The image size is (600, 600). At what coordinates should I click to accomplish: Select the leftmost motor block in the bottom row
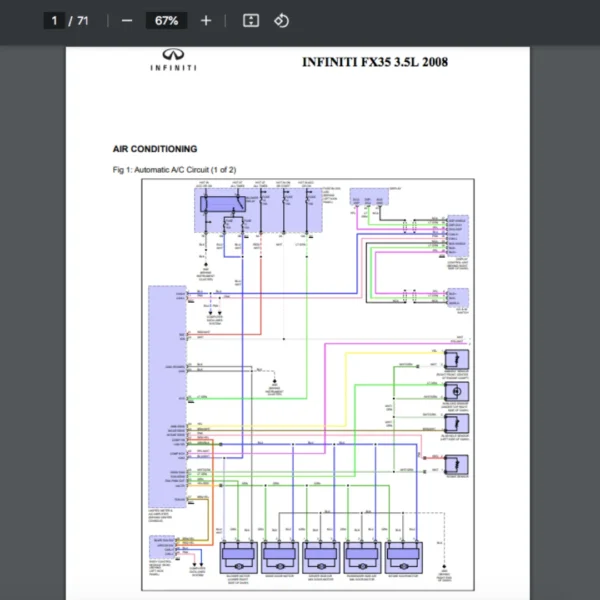pyautogui.click(x=238, y=556)
